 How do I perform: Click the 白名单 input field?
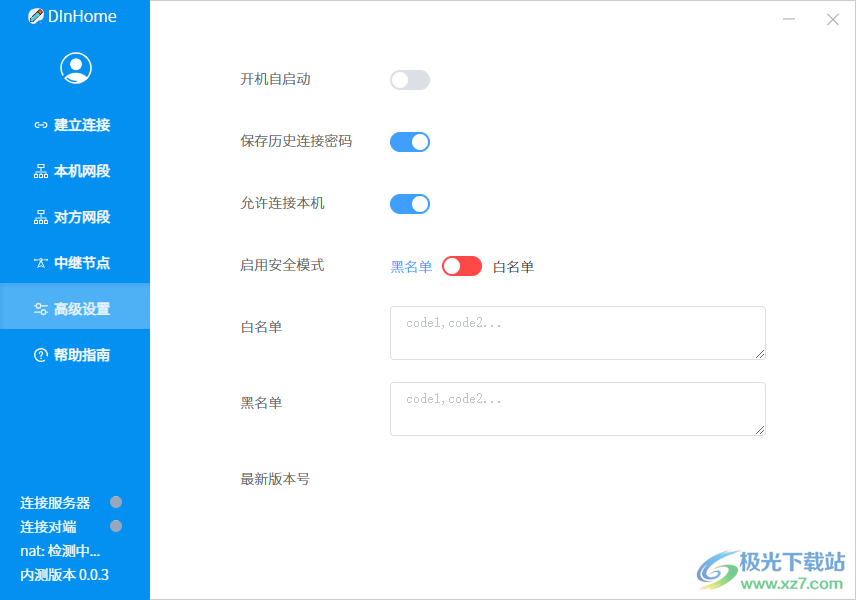(x=577, y=332)
